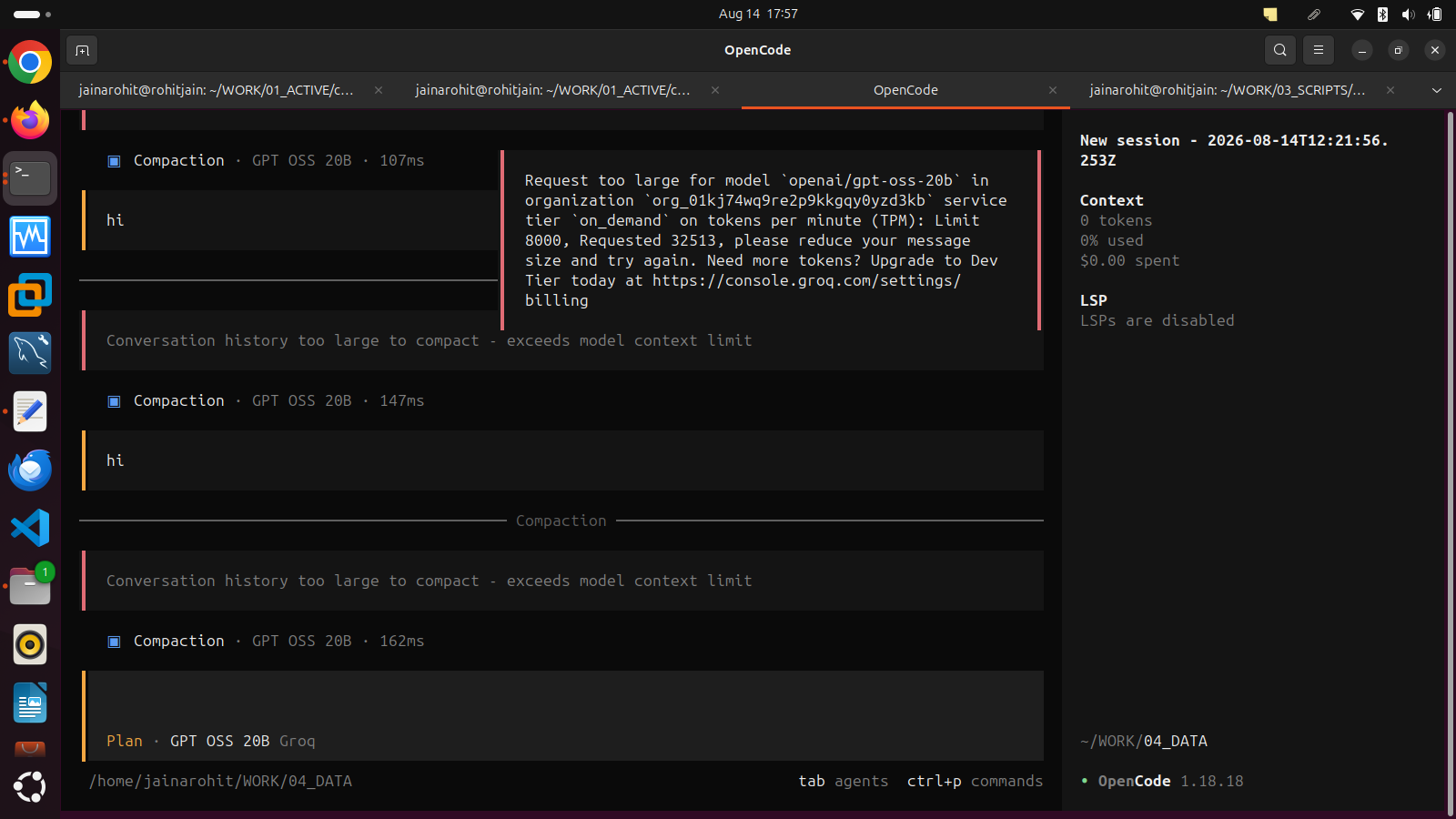
Task: Click the prompt input box above Plan
Action: [564, 699]
